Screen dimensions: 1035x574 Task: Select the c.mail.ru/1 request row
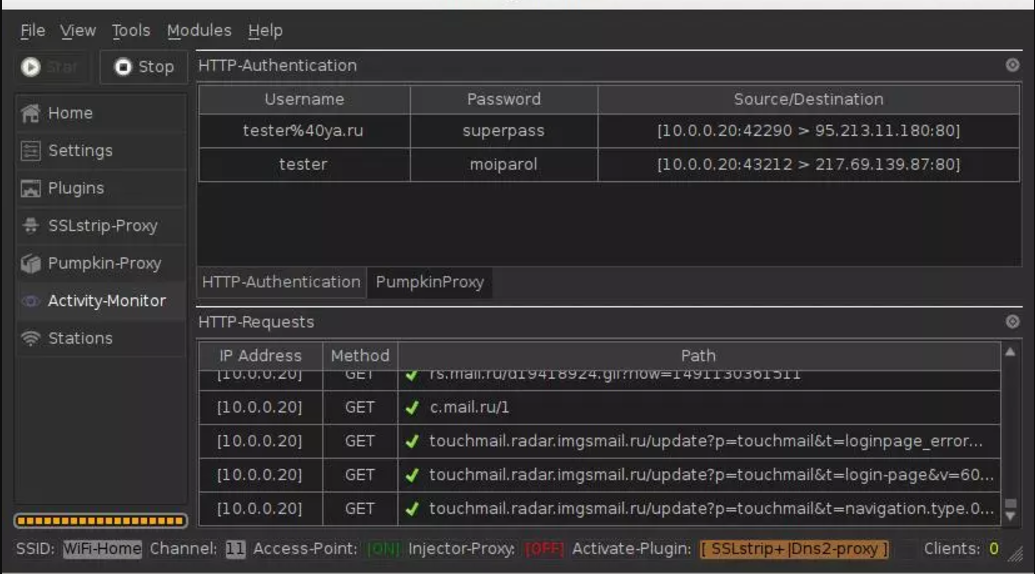point(599,407)
